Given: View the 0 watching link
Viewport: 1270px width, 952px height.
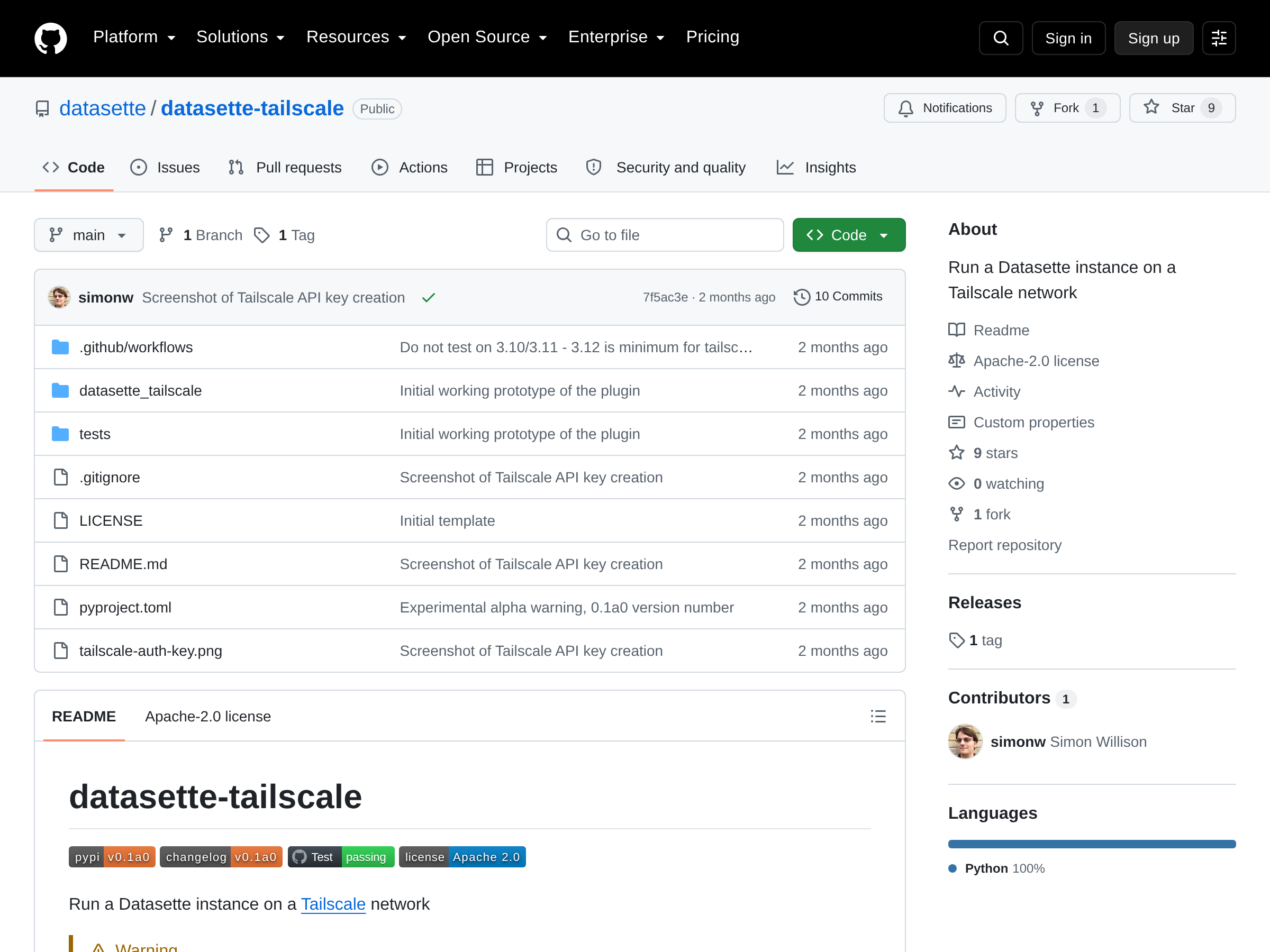Looking at the screenshot, I should pos(996,484).
